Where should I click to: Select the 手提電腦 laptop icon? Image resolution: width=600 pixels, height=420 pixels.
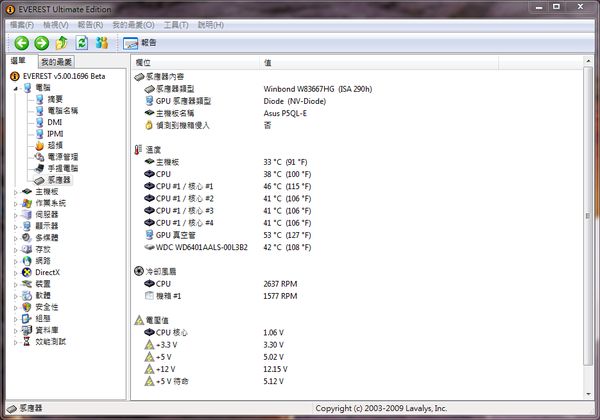coord(39,168)
